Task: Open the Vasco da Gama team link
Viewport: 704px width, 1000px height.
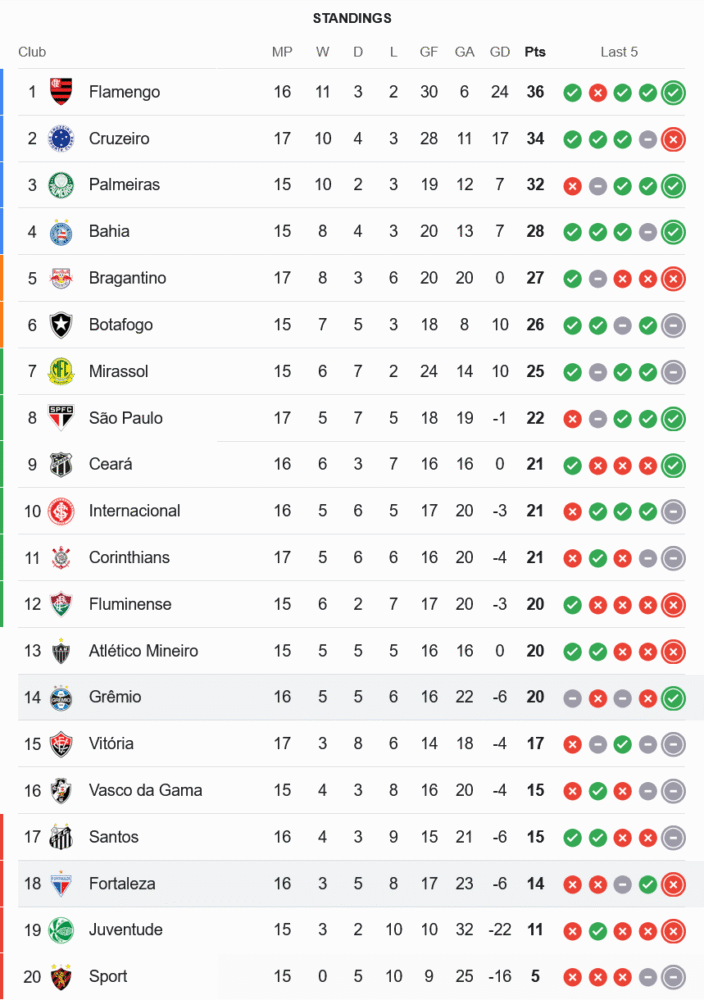Action: pyautogui.click(x=145, y=790)
